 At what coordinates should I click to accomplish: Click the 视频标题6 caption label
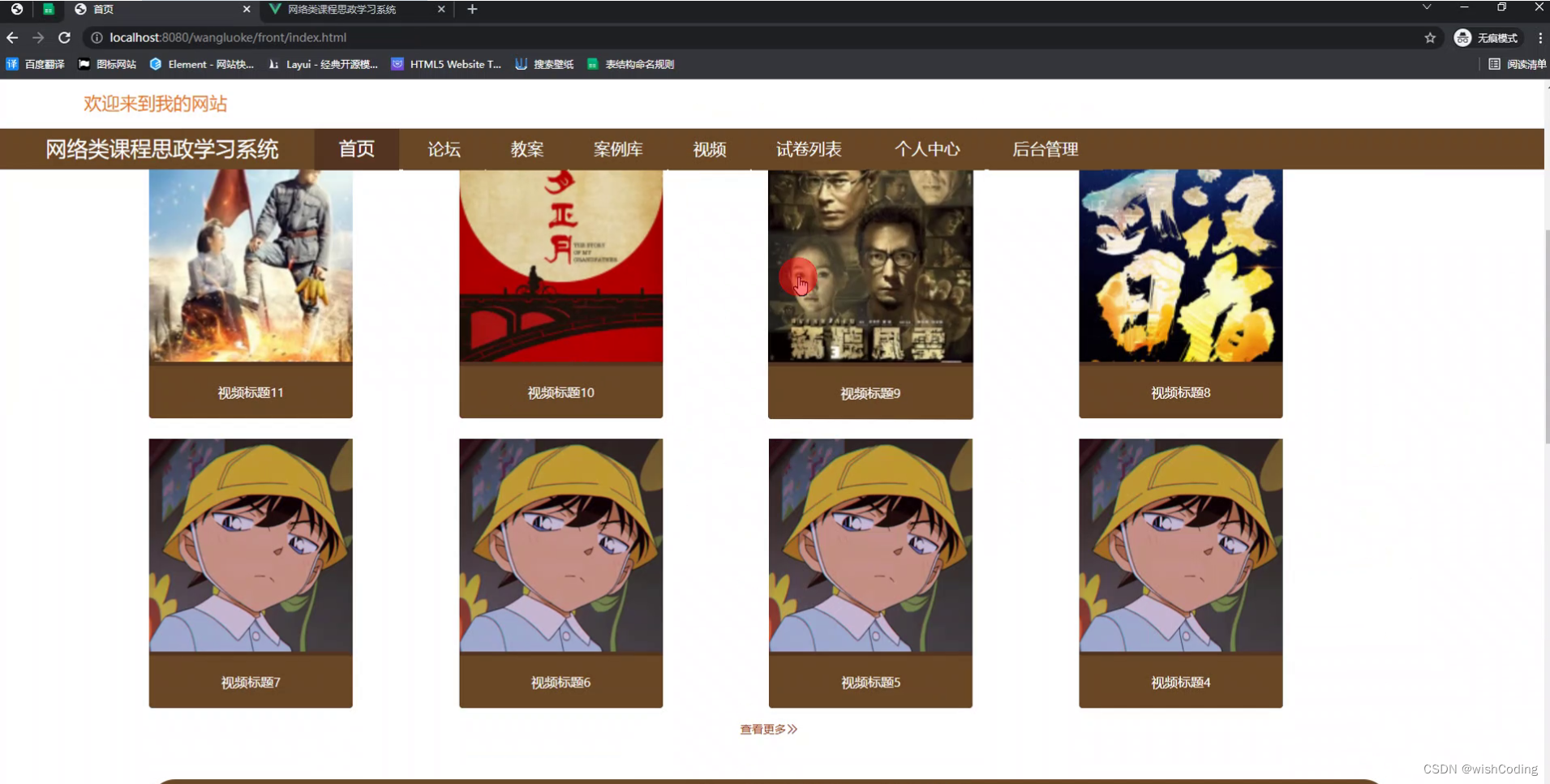click(560, 683)
